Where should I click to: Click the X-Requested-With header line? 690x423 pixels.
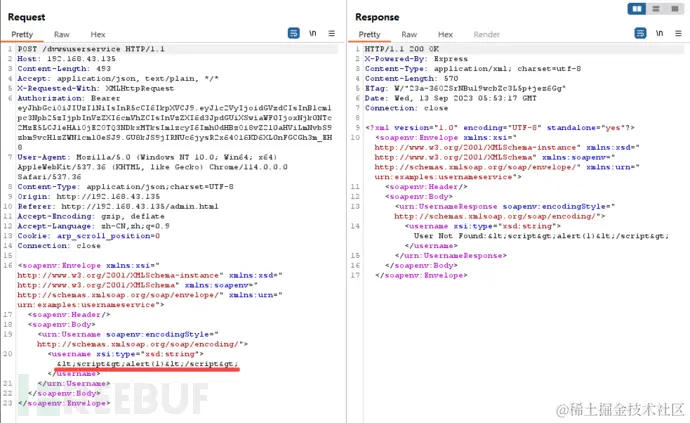click(95, 88)
